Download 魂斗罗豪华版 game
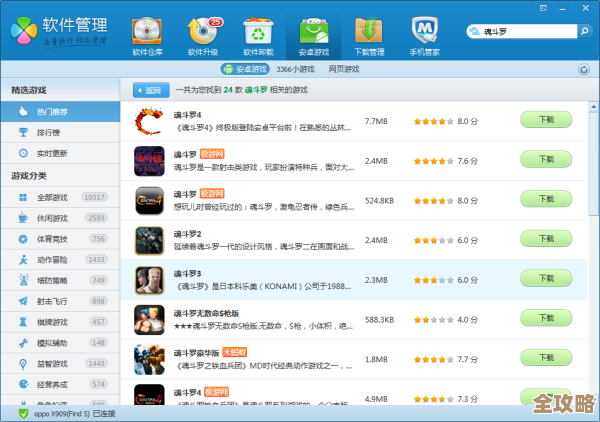This screenshot has height=422, width=600. 546,358
